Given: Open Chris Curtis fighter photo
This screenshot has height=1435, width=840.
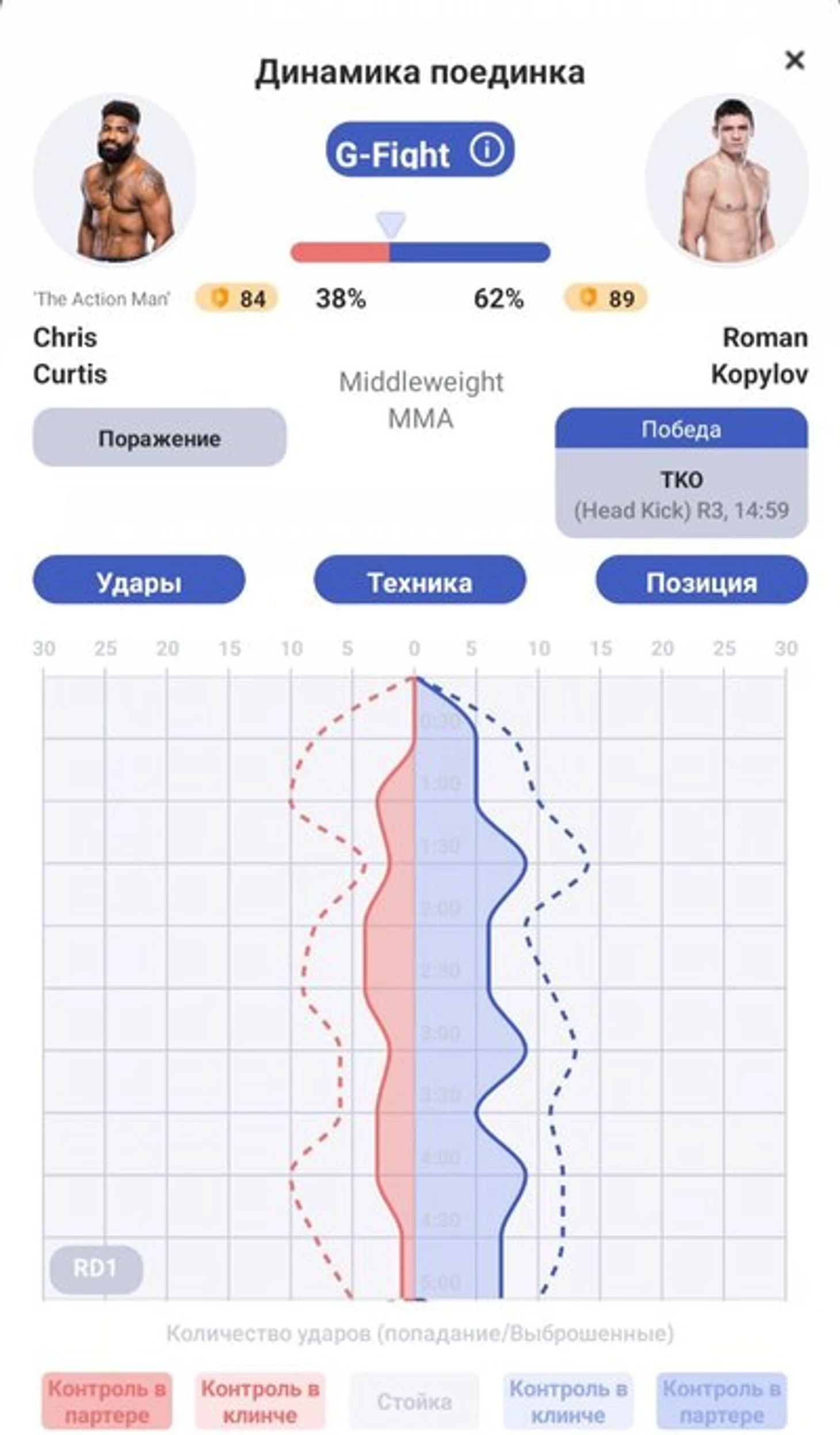Looking at the screenshot, I should click(x=114, y=179).
